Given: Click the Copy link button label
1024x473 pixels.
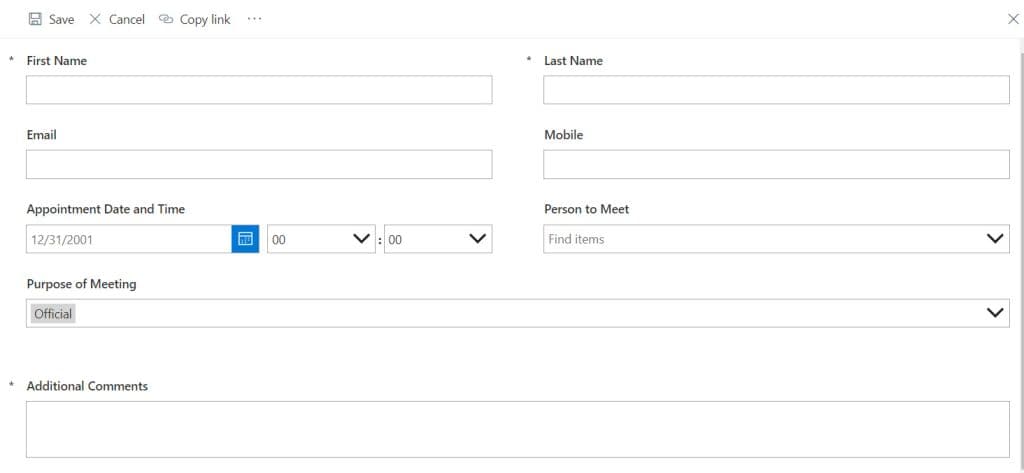Looking at the screenshot, I should 205,20.
